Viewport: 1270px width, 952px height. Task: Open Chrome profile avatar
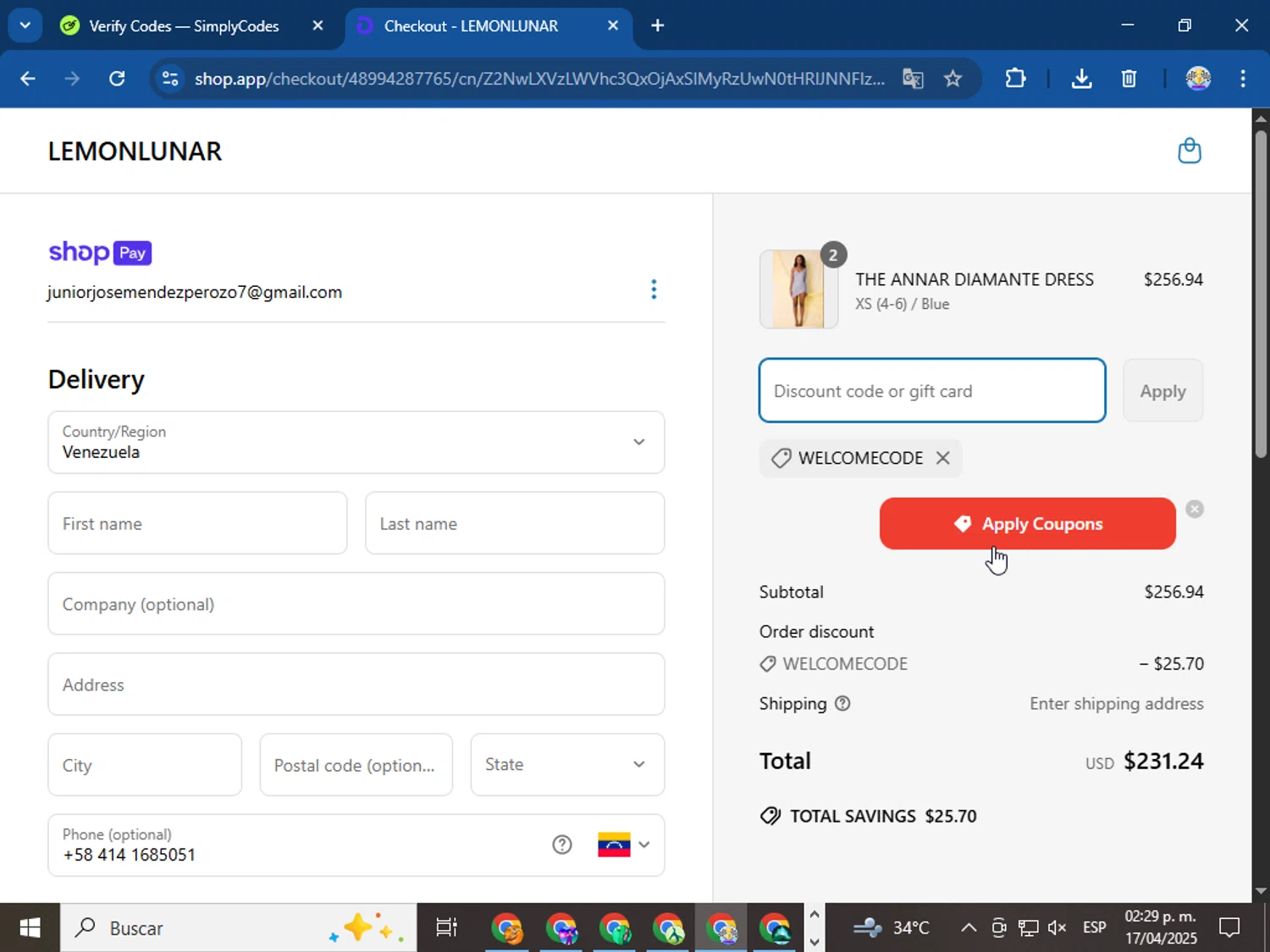coord(1198,79)
